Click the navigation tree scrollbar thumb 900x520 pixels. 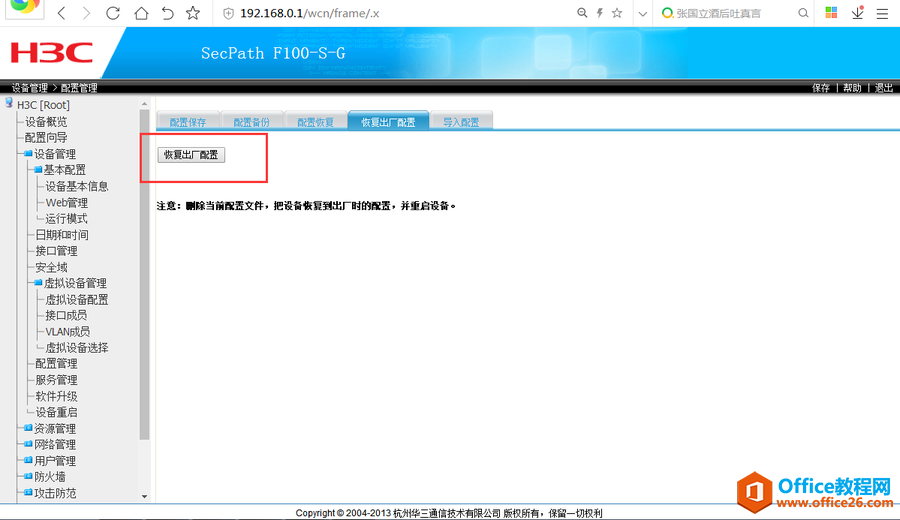(x=145, y=274)
